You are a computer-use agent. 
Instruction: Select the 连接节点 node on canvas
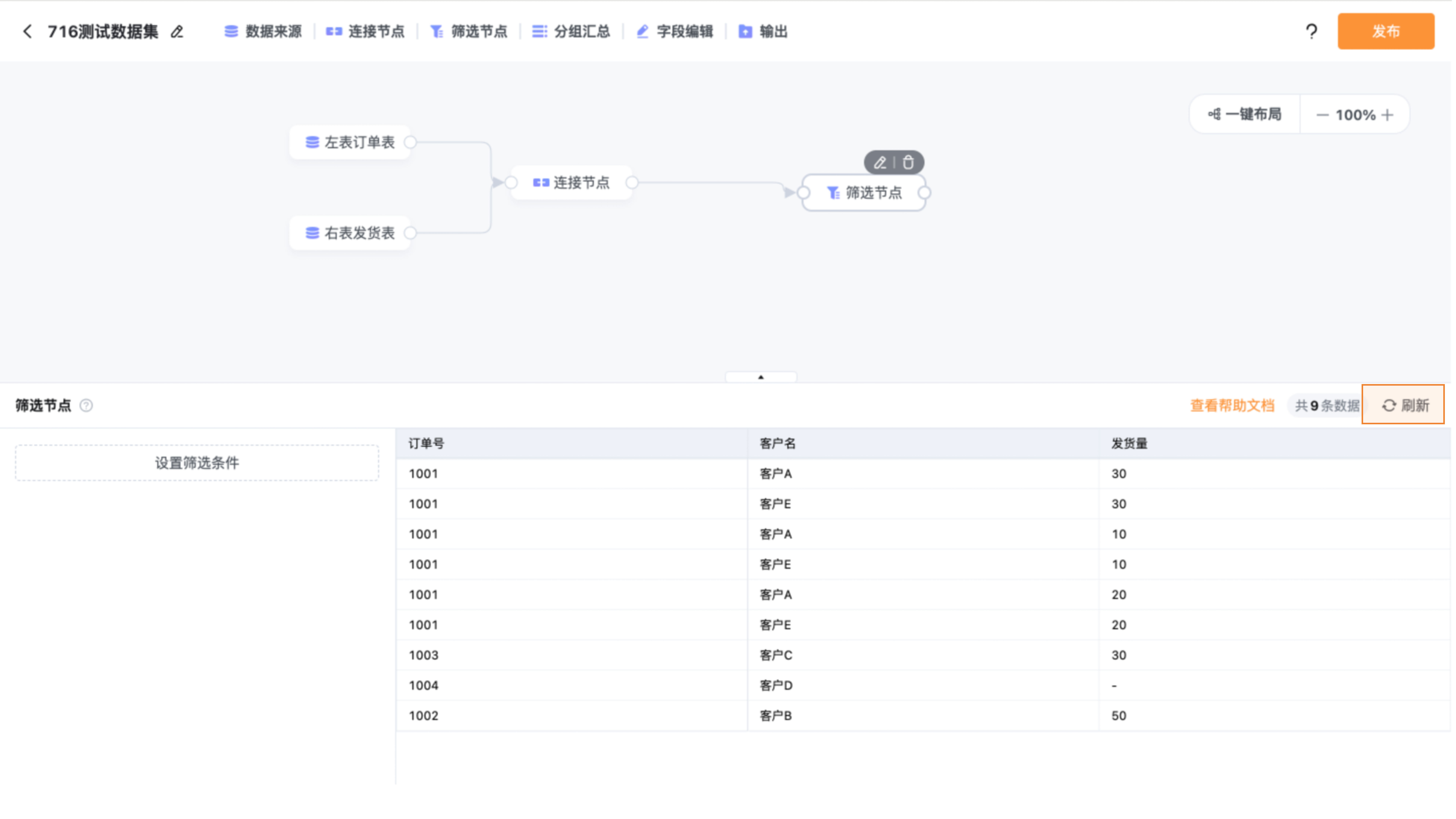click(571, 183)
